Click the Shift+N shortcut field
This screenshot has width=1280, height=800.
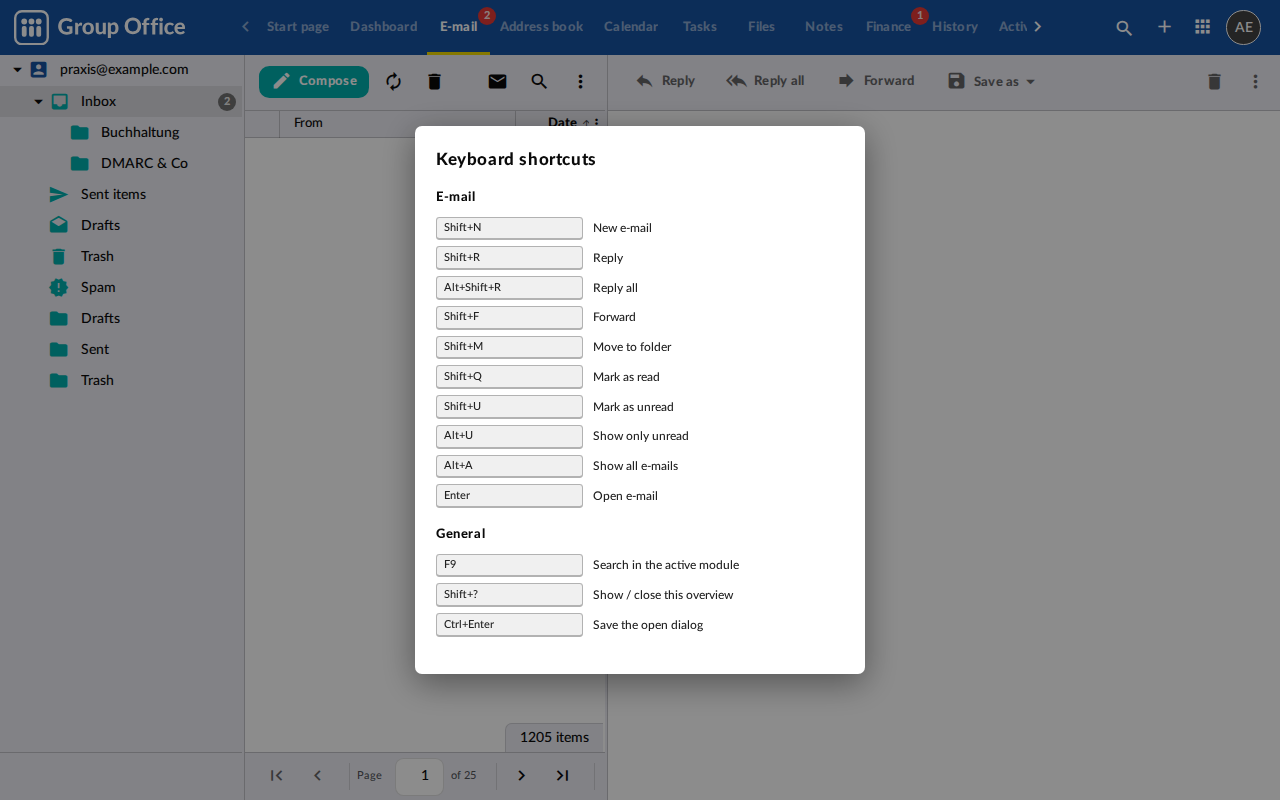tap(509, 228)
